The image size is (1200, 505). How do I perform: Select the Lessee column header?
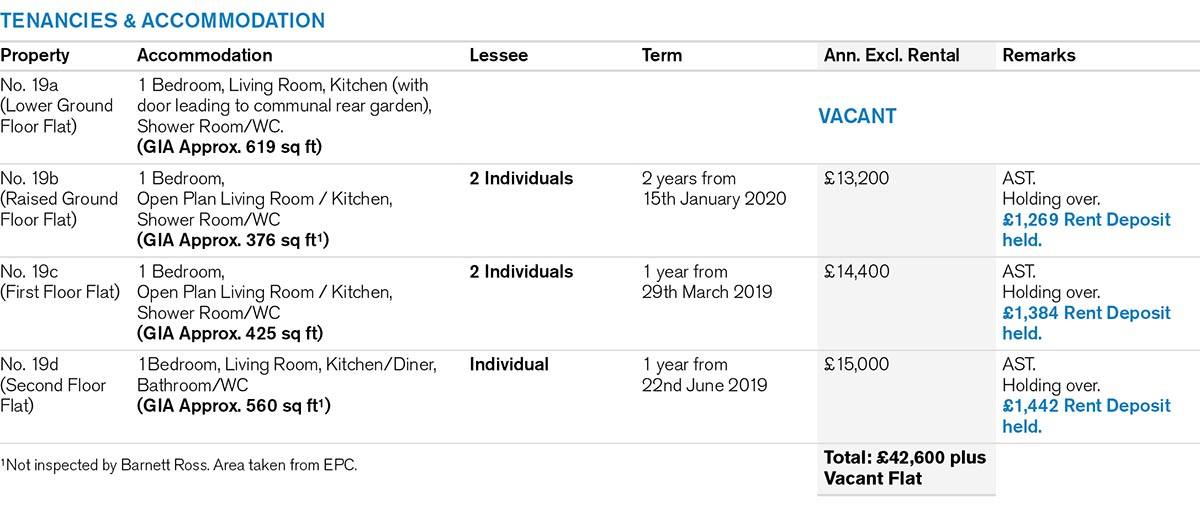(498, 56)
